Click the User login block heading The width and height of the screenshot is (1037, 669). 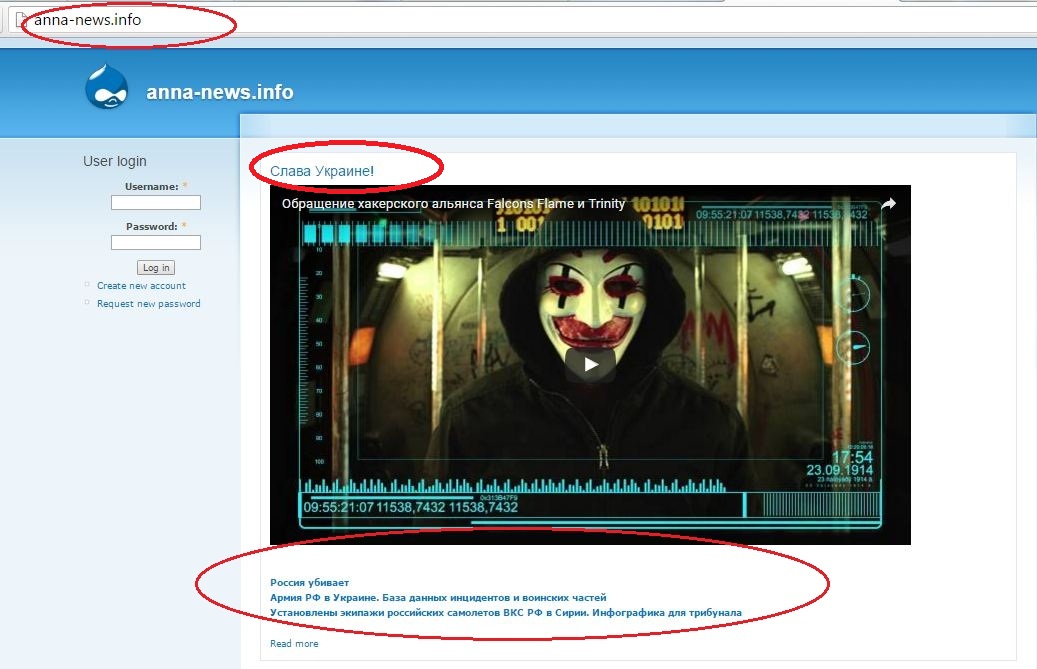pyautogui.click(x=114, y=161)
